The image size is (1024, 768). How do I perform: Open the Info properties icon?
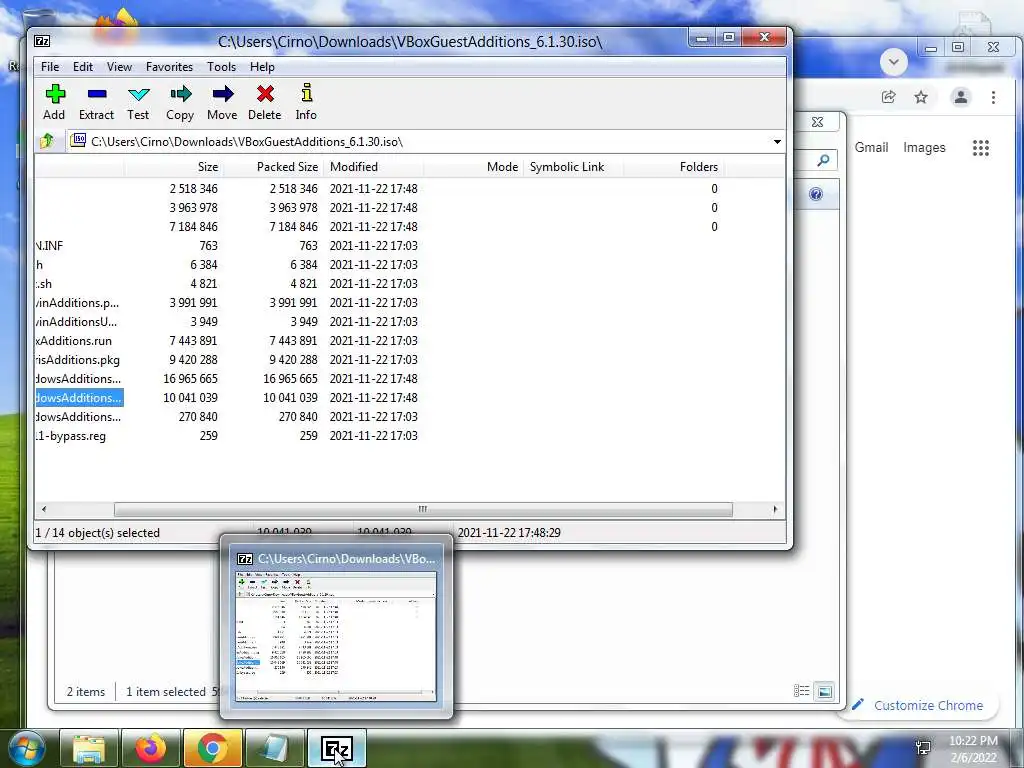[306, 103]
